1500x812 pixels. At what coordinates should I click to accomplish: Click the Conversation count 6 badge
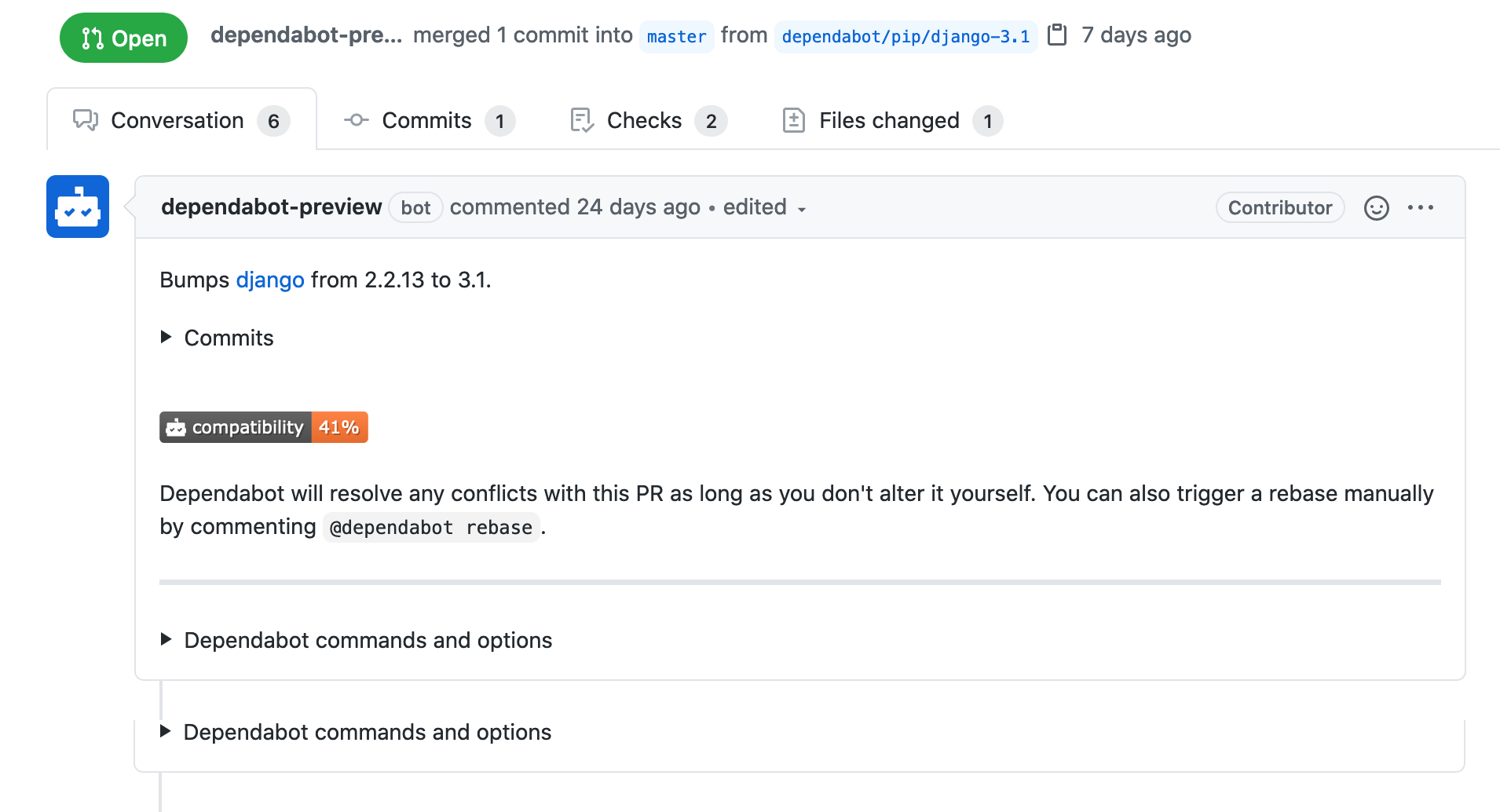[x=273, y=121]
